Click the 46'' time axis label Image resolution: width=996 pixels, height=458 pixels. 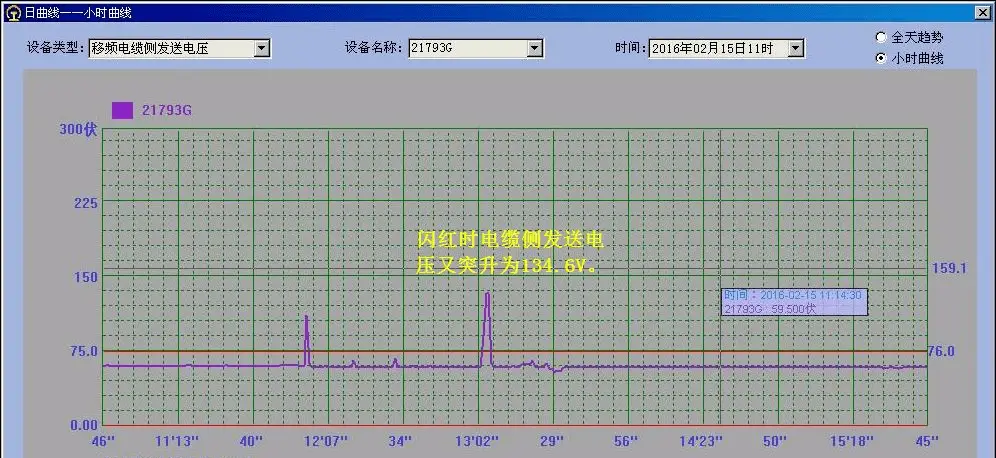click(x=102, y=441)
